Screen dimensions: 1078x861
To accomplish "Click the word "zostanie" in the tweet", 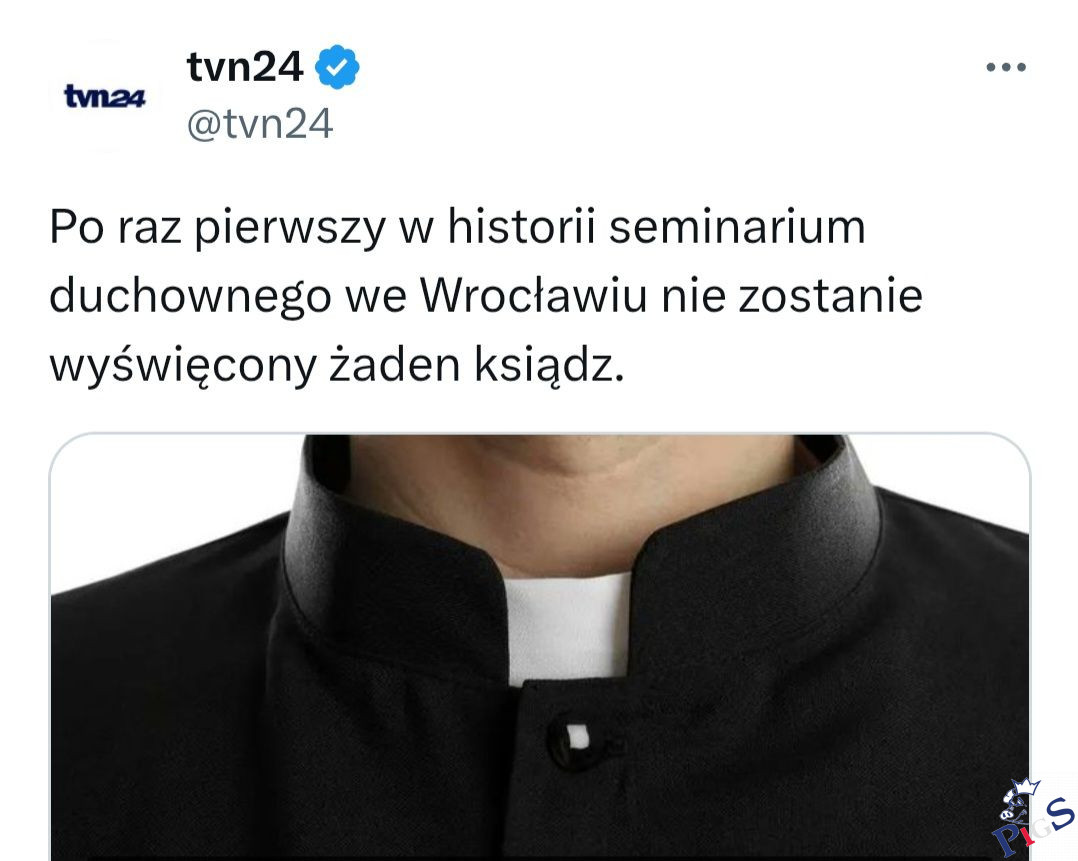I will tap(830, 296).
